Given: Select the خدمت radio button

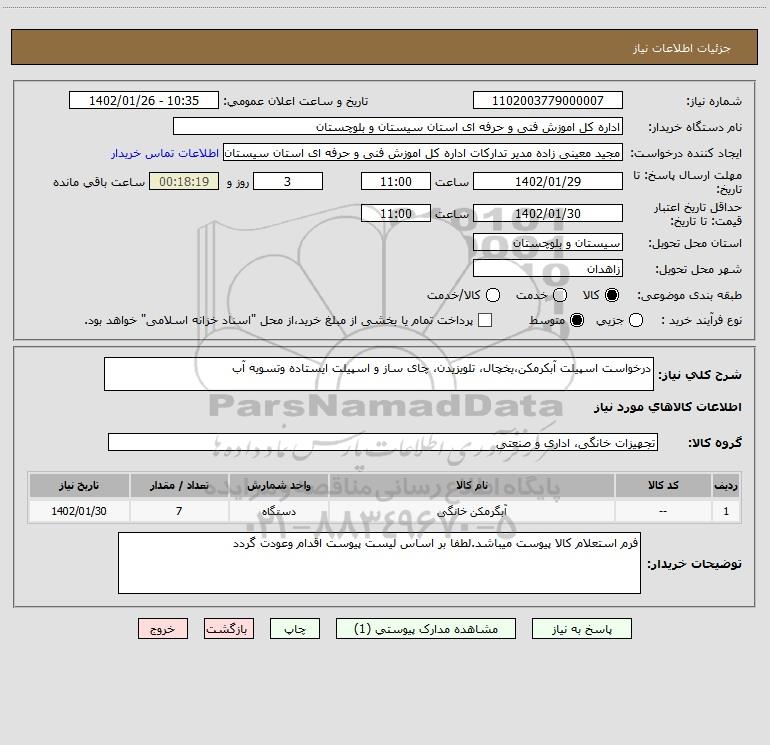Looking at the screenshot, I should 560,295.
